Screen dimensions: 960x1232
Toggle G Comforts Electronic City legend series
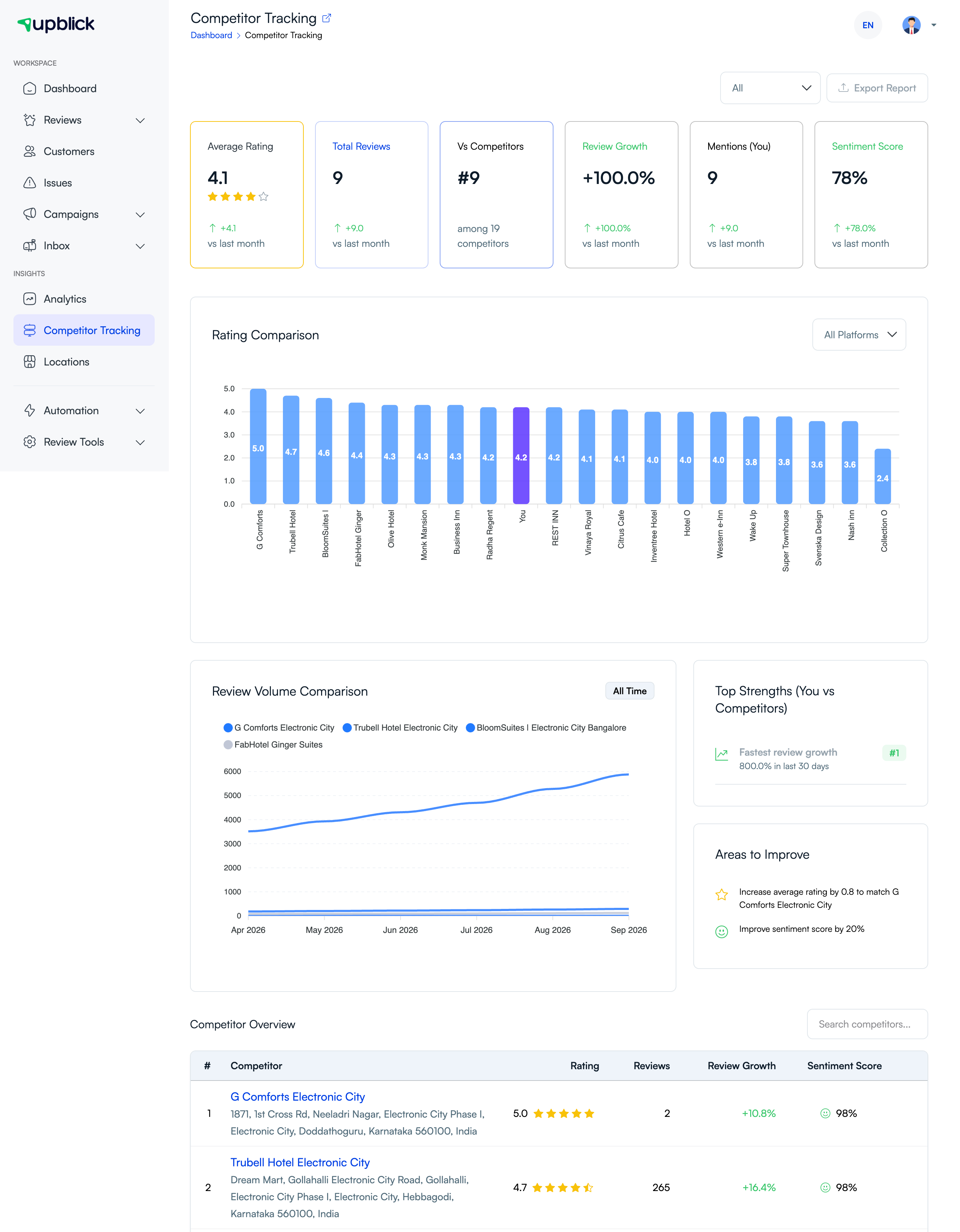[x=279, y=728]
